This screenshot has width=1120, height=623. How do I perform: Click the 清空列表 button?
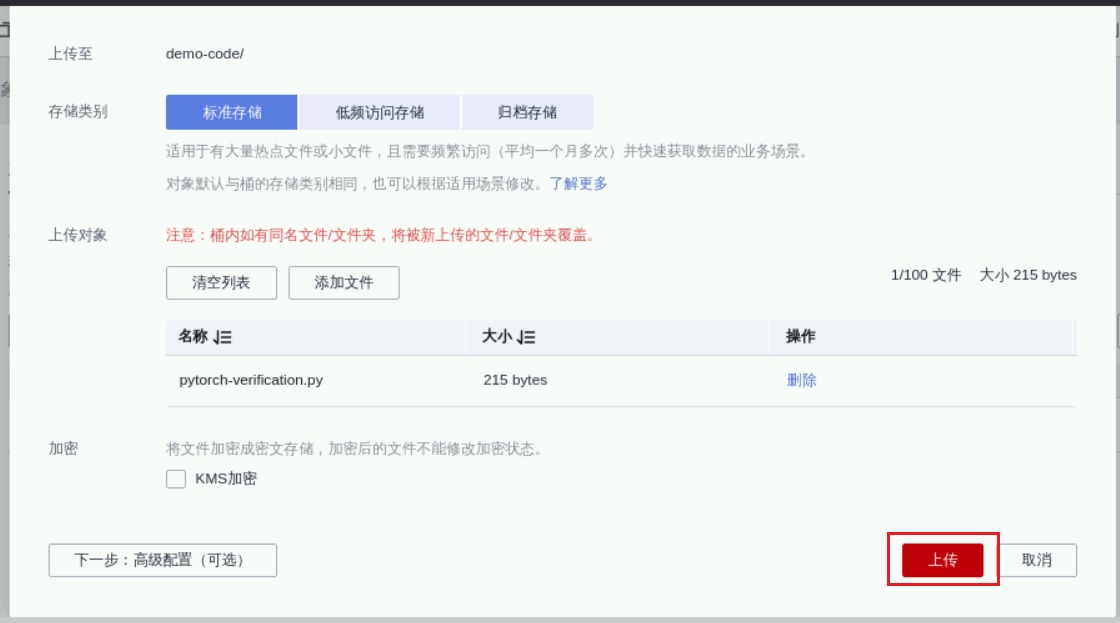[x=221, y=283]
